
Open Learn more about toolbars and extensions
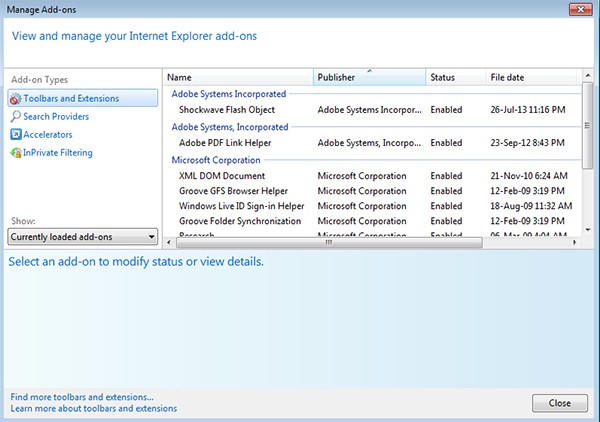tap(94, 408)
